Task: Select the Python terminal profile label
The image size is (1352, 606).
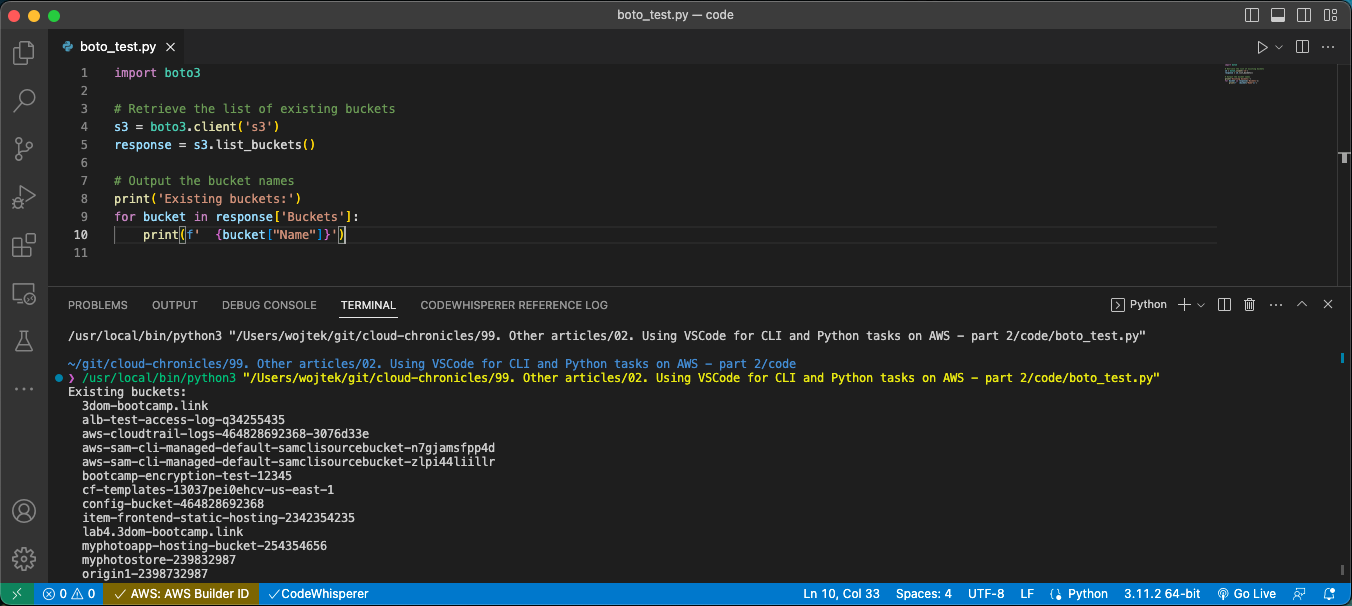Action: tap(1139, 304)
